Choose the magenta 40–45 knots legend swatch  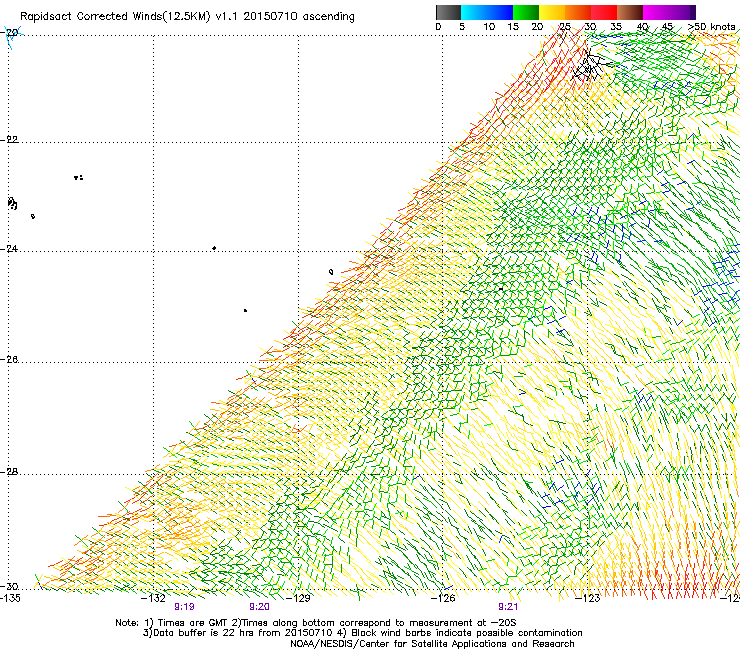pyautogui.click(x=656, y=12)
